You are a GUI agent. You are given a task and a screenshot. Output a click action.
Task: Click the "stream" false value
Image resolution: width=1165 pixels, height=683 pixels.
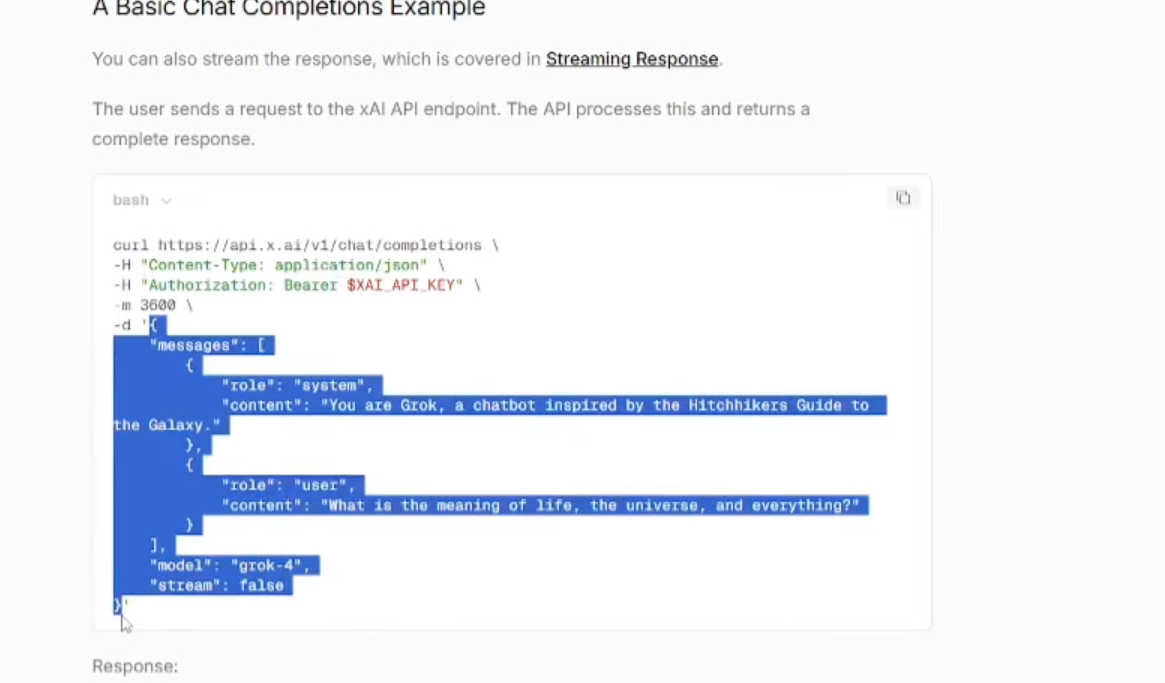coord(261,585)
